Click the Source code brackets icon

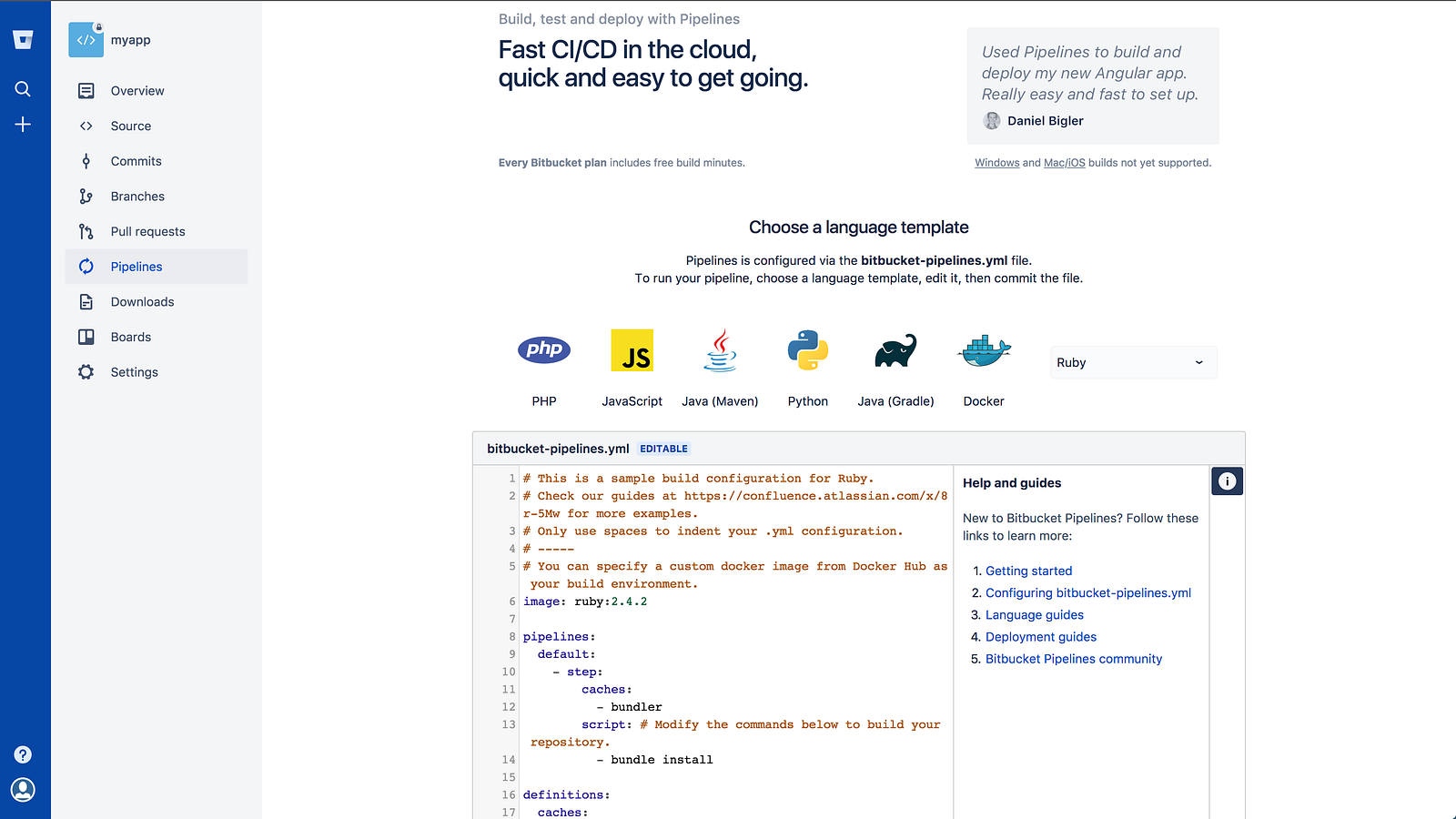point(86,126)
